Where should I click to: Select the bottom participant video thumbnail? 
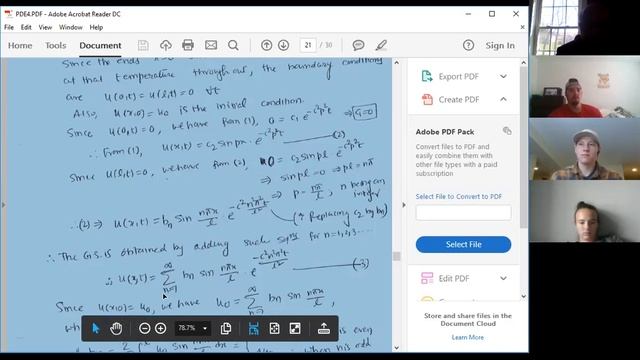click(584, 211)
